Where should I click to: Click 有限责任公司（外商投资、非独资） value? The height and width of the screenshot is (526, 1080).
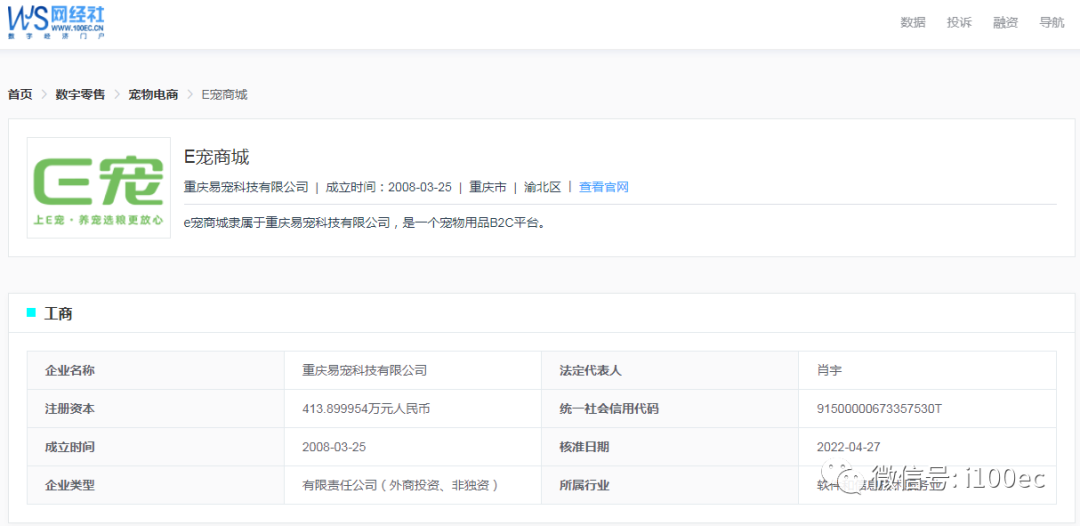pyautogui.click(x=400, y=485)
